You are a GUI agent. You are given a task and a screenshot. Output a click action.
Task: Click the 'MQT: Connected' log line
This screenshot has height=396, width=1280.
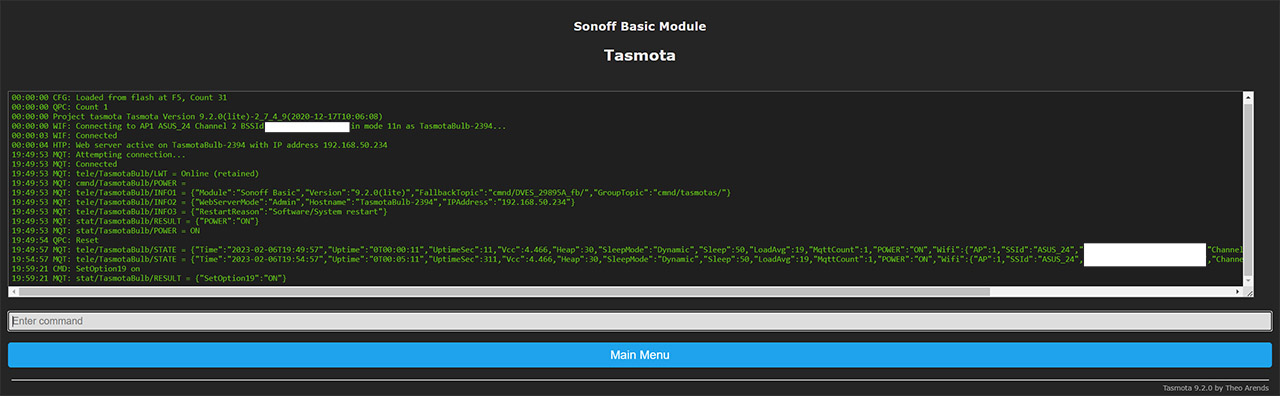pyautogui.click(x=64, y=164)
